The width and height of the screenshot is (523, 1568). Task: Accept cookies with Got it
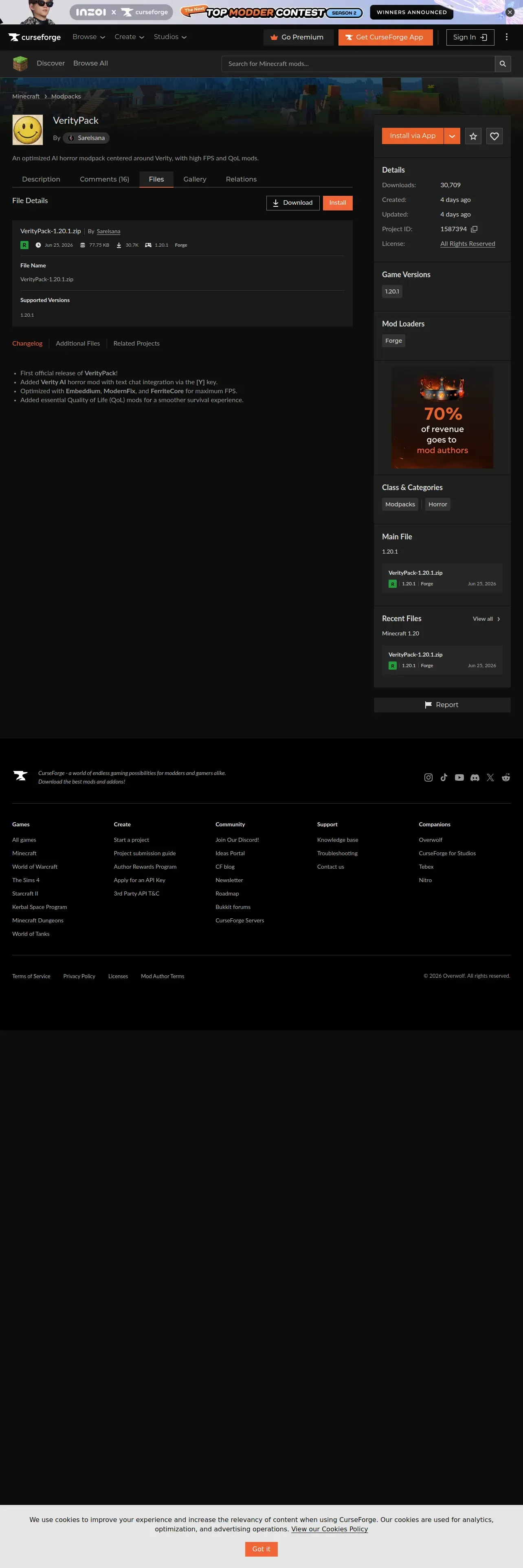[x=261, y=1549]
